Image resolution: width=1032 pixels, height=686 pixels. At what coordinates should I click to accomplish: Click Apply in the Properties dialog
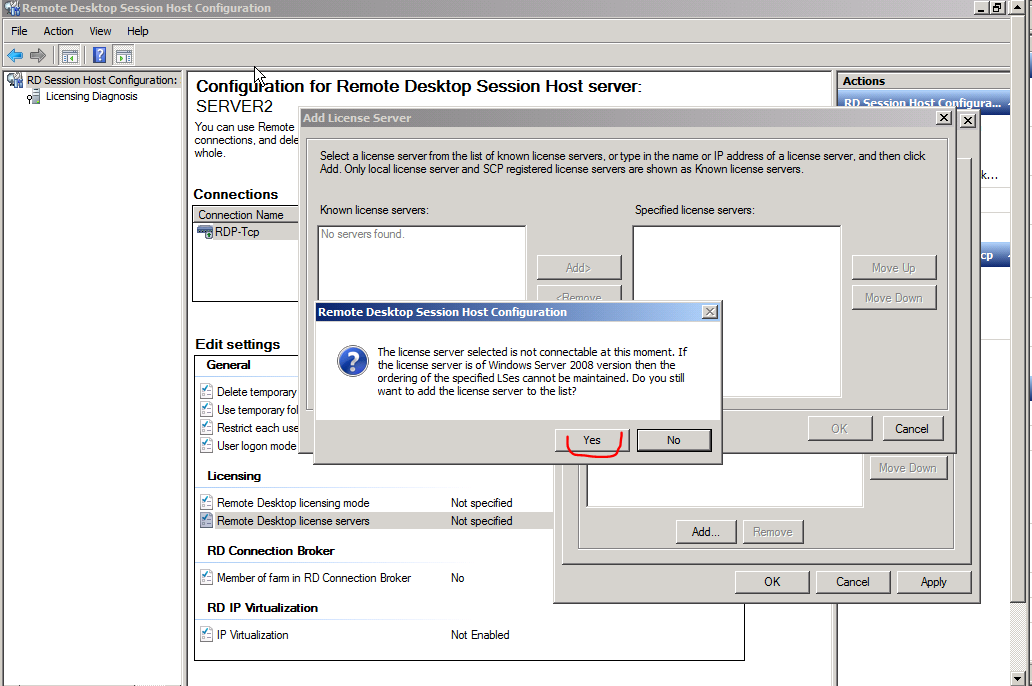(933, 581)
